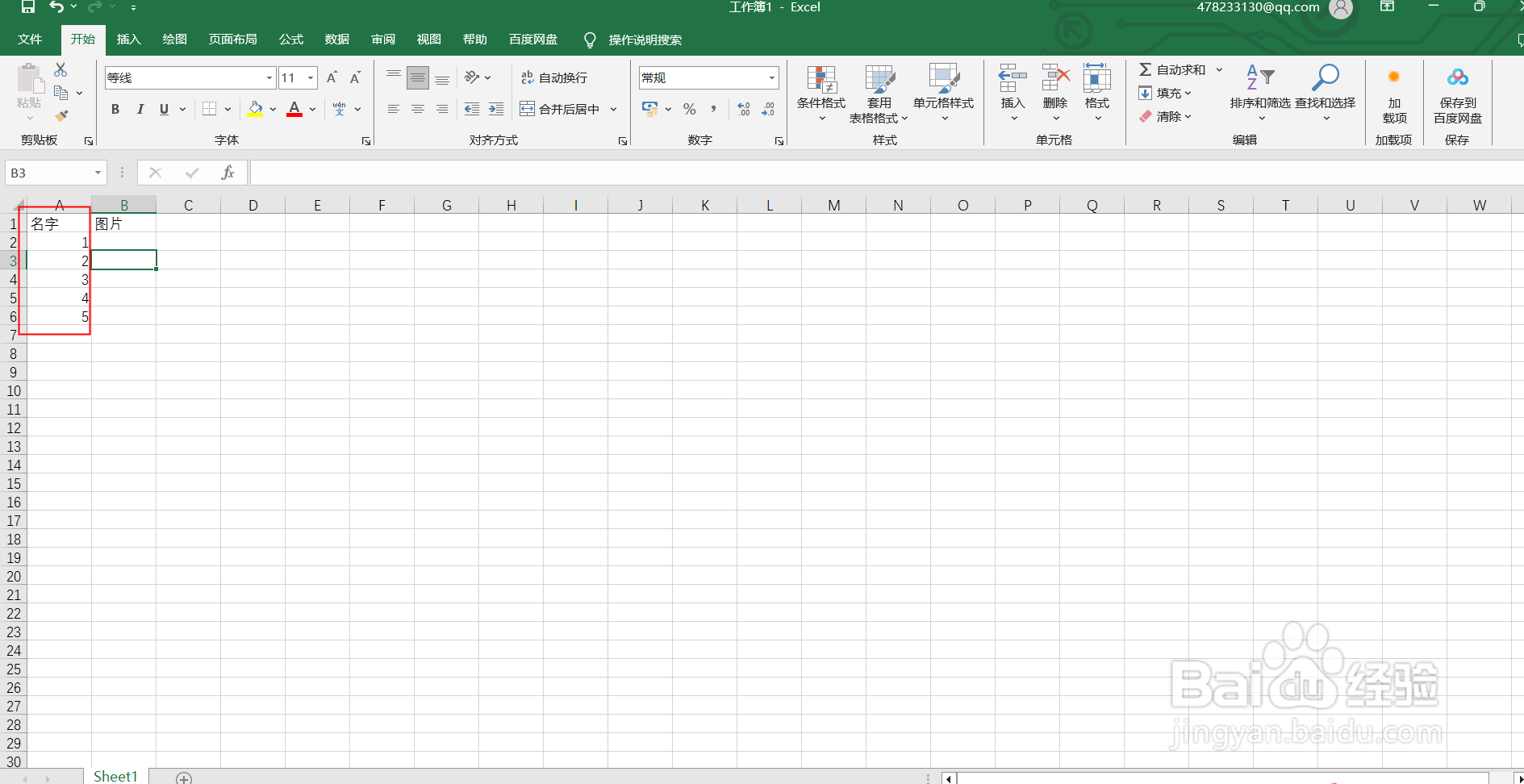Expand the AutoSum (自动求和) dropdown arrow
The height and width of the screenshot is (784, 1524).
click(1219, 69)
